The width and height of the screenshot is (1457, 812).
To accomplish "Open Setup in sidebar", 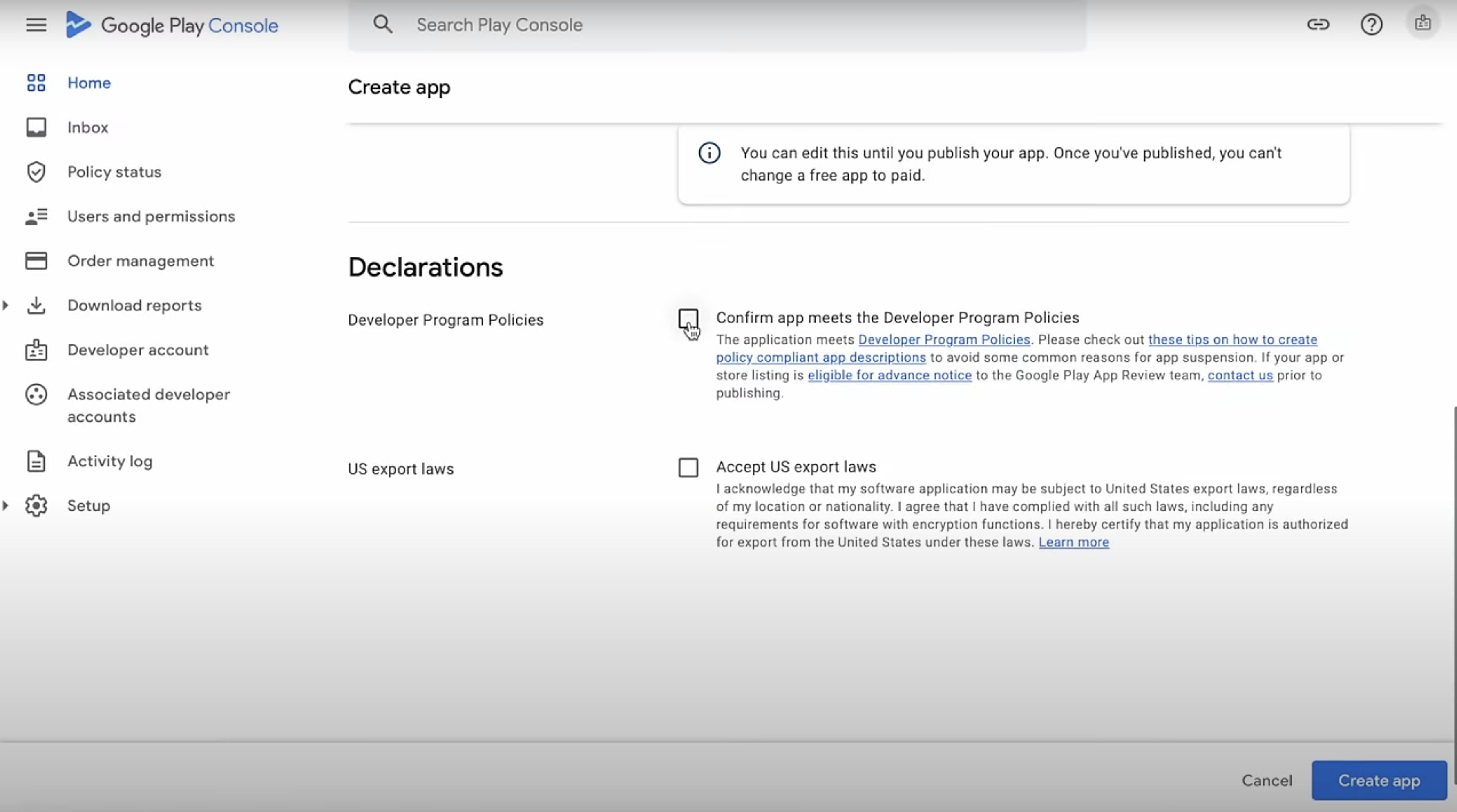I will point(89,506).
